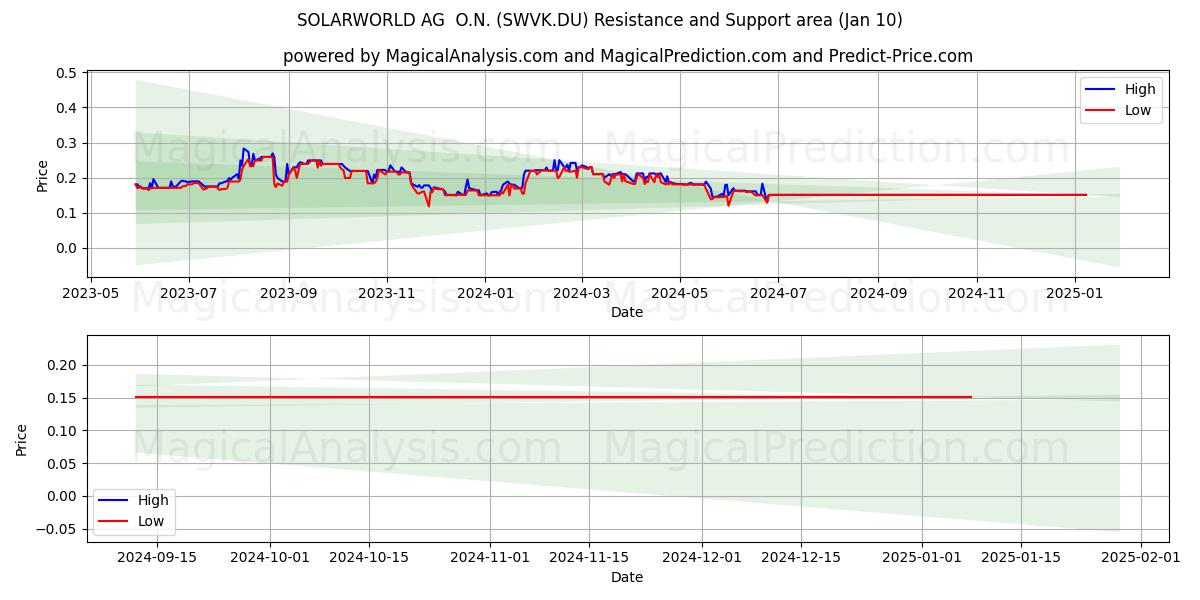Click the '0.1' y-axis label in the top chart
This screenshot has width=1200, height=600.
(67, 213)
